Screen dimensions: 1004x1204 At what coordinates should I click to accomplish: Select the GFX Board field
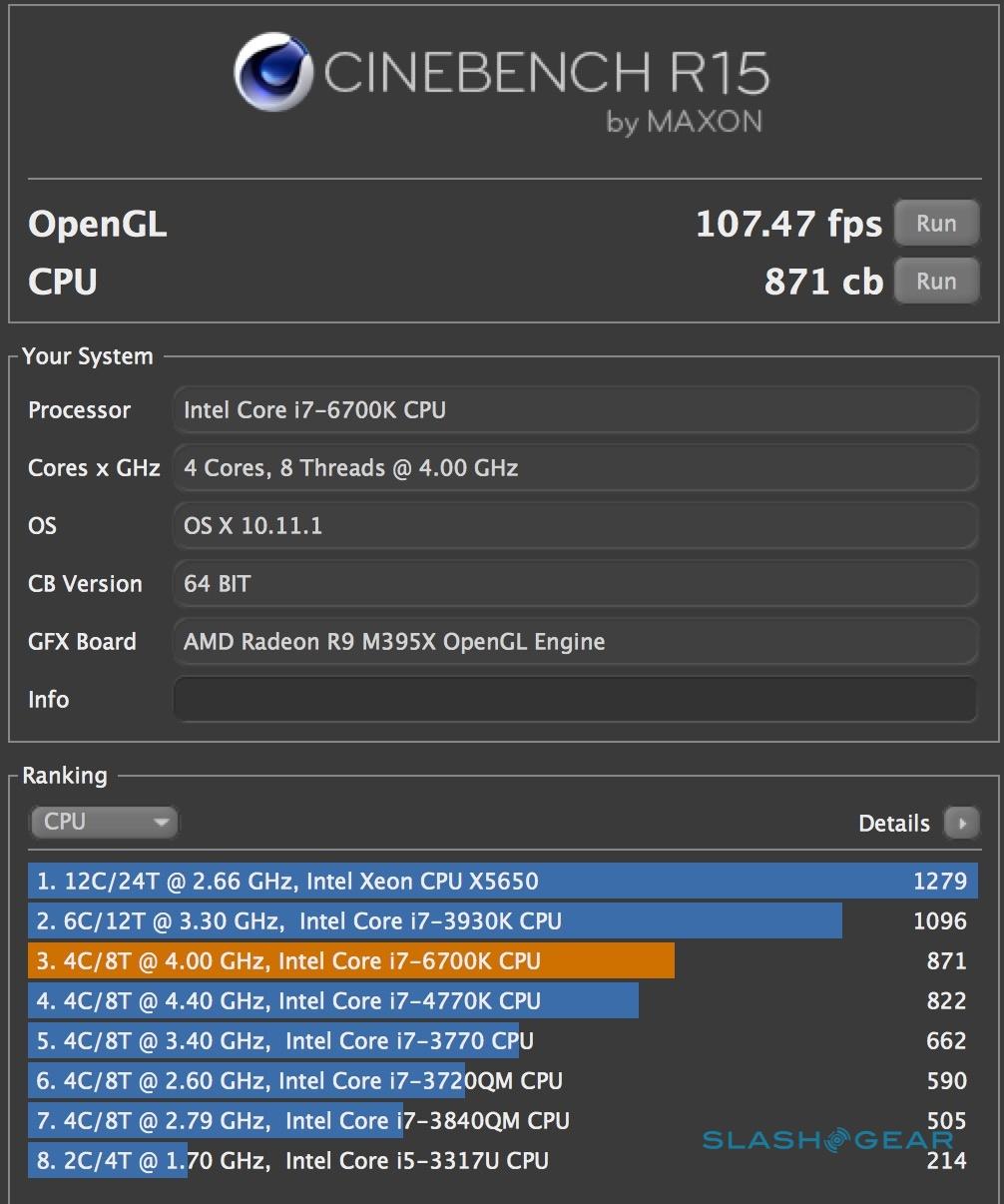575,642
